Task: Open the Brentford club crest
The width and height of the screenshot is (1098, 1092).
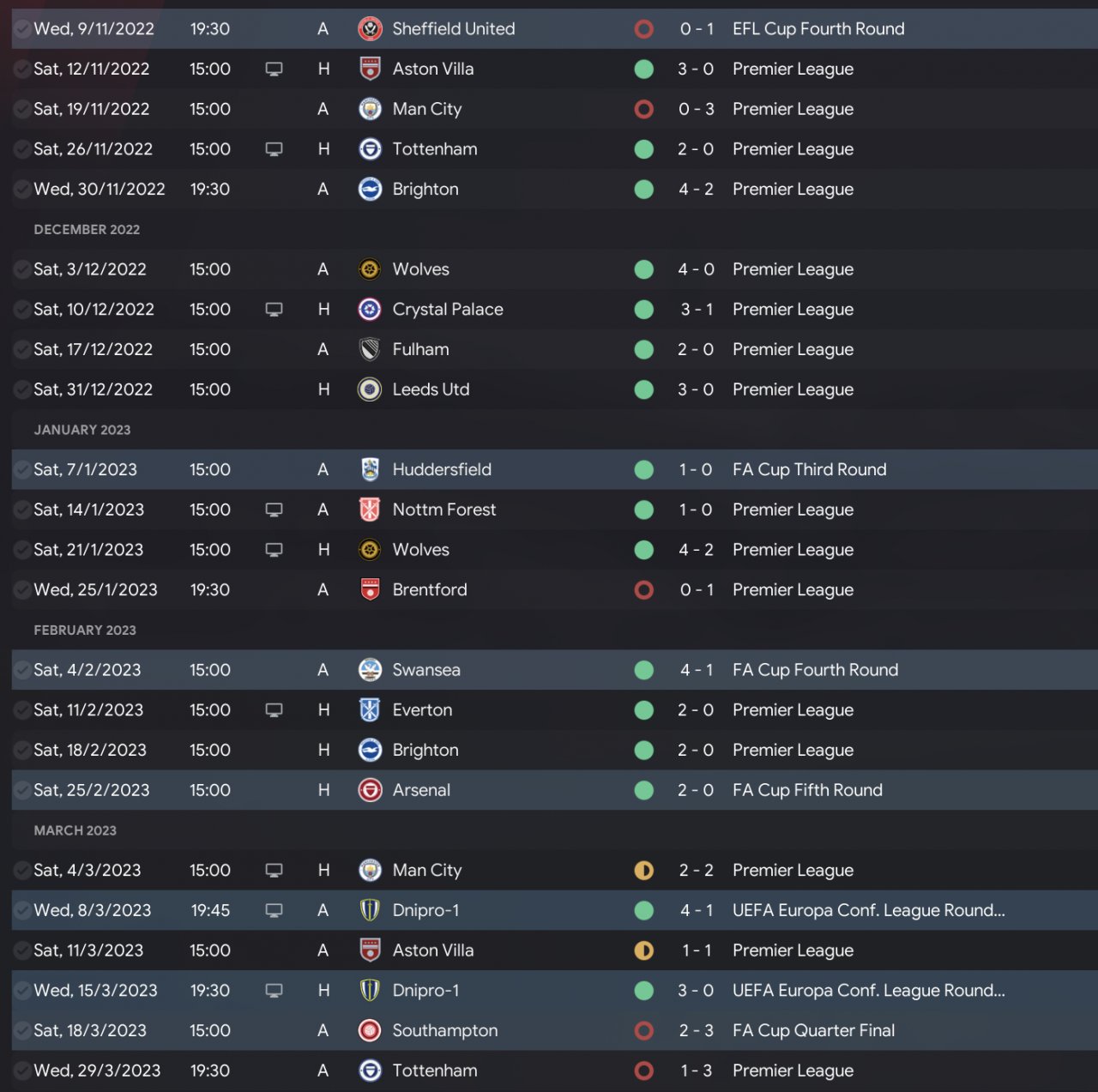Action: [x=370, y=590]
